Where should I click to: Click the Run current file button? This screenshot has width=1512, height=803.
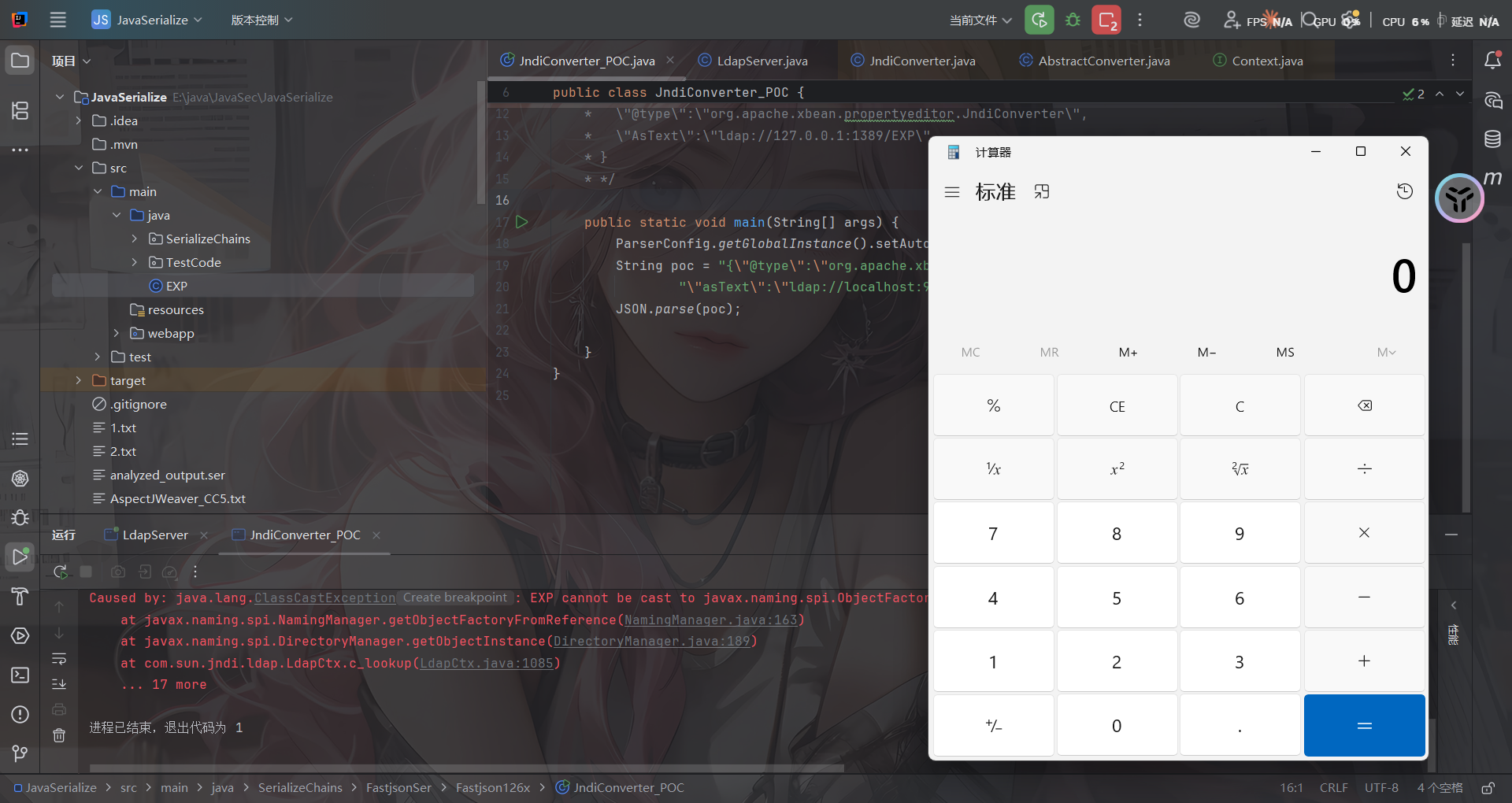tap(1039, 20)
